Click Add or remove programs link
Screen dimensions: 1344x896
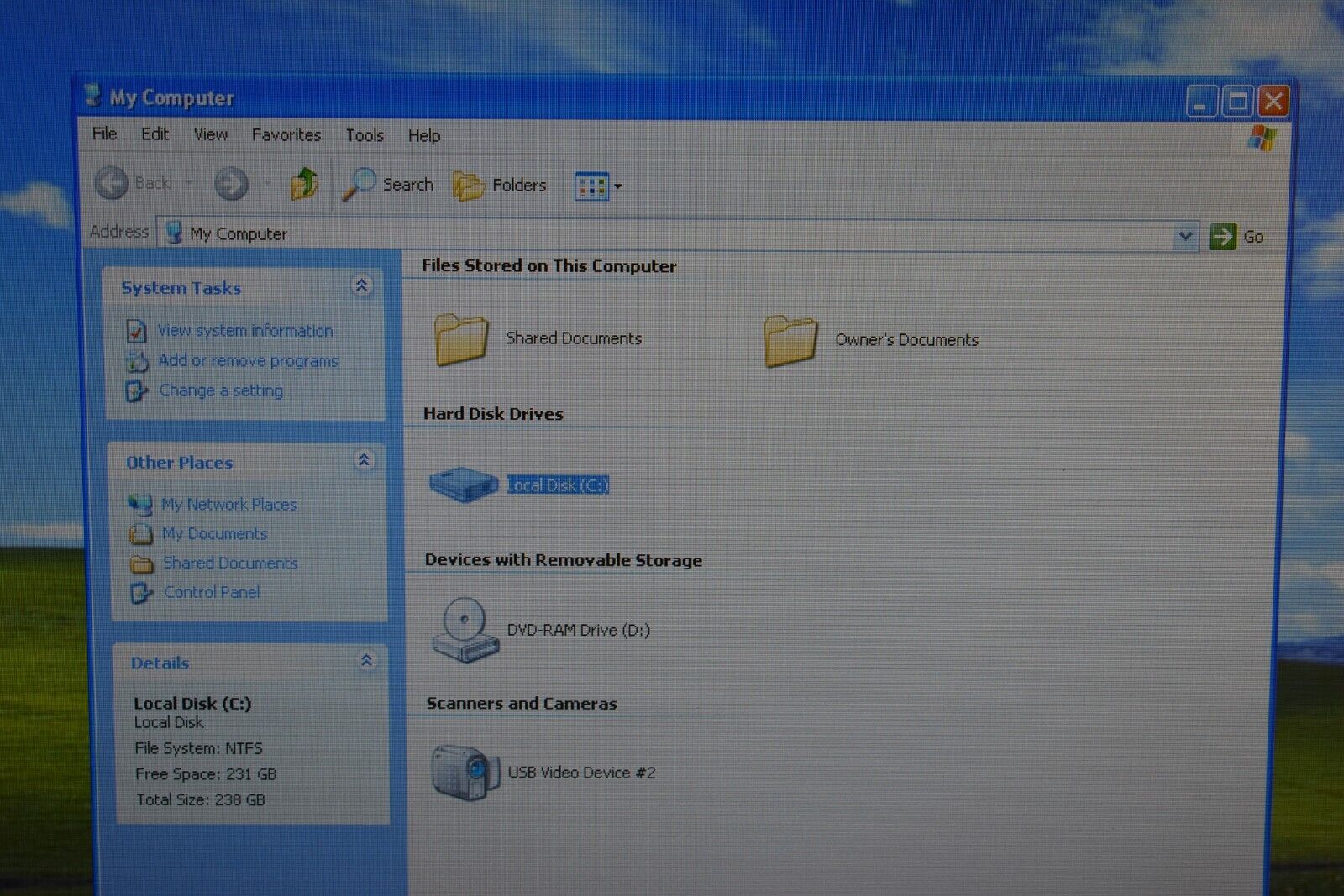click(249, 361)
